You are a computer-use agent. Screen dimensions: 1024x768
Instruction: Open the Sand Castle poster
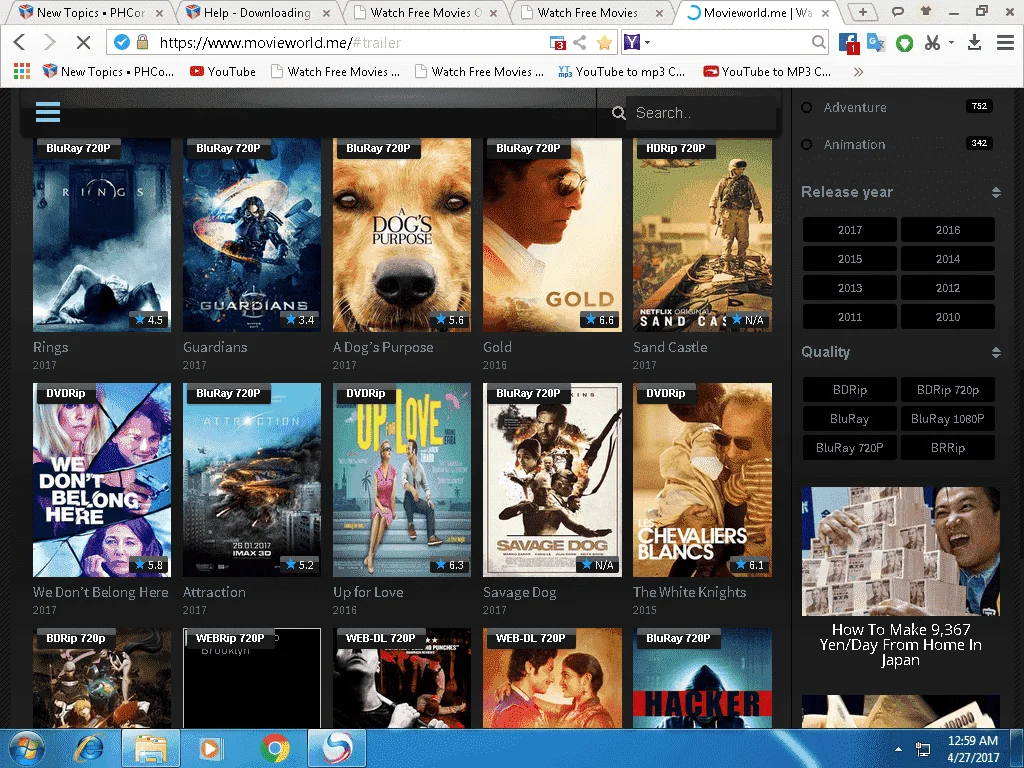tap(702, 235)
